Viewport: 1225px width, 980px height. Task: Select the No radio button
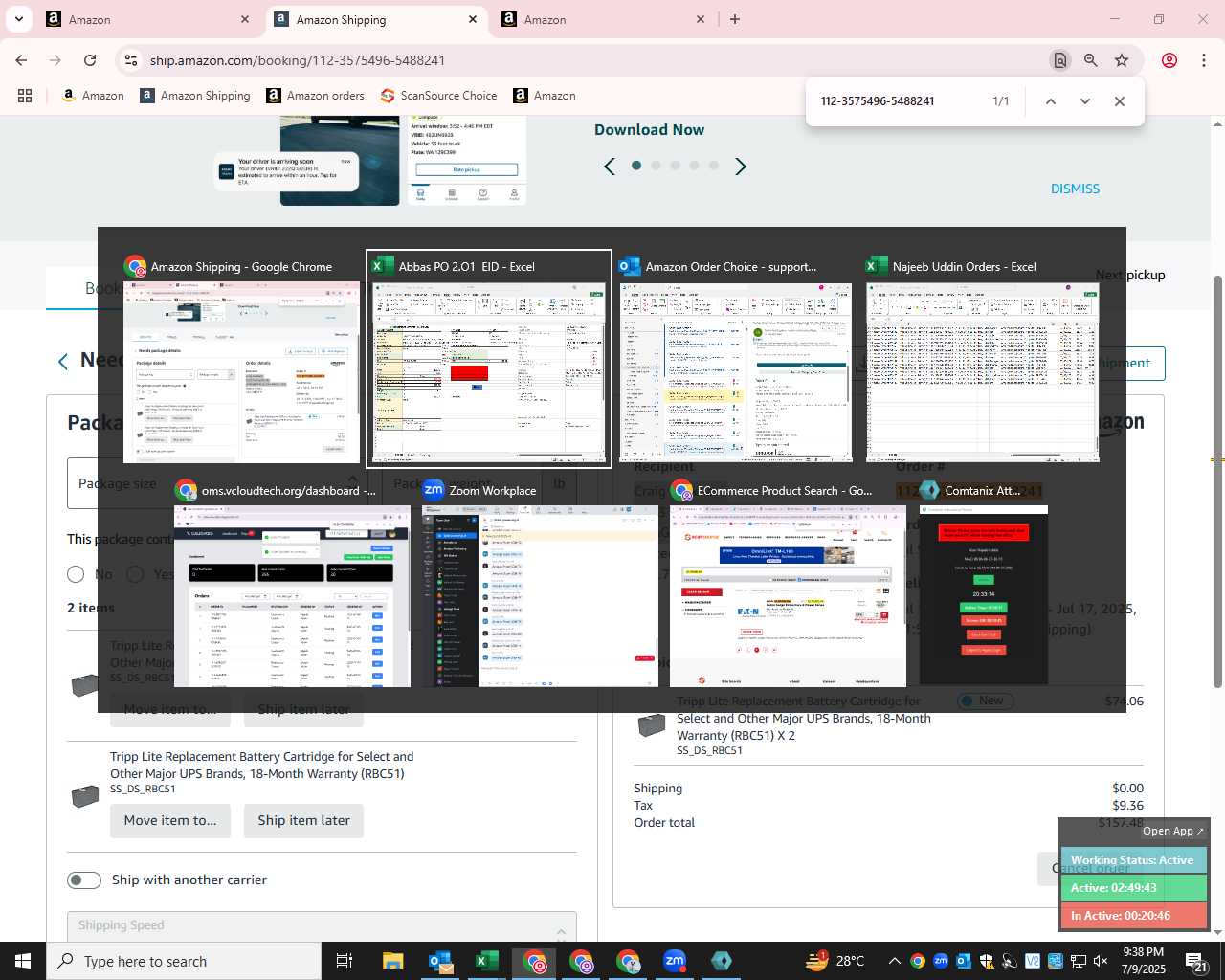pyautogui.click(x=76, y=574)
